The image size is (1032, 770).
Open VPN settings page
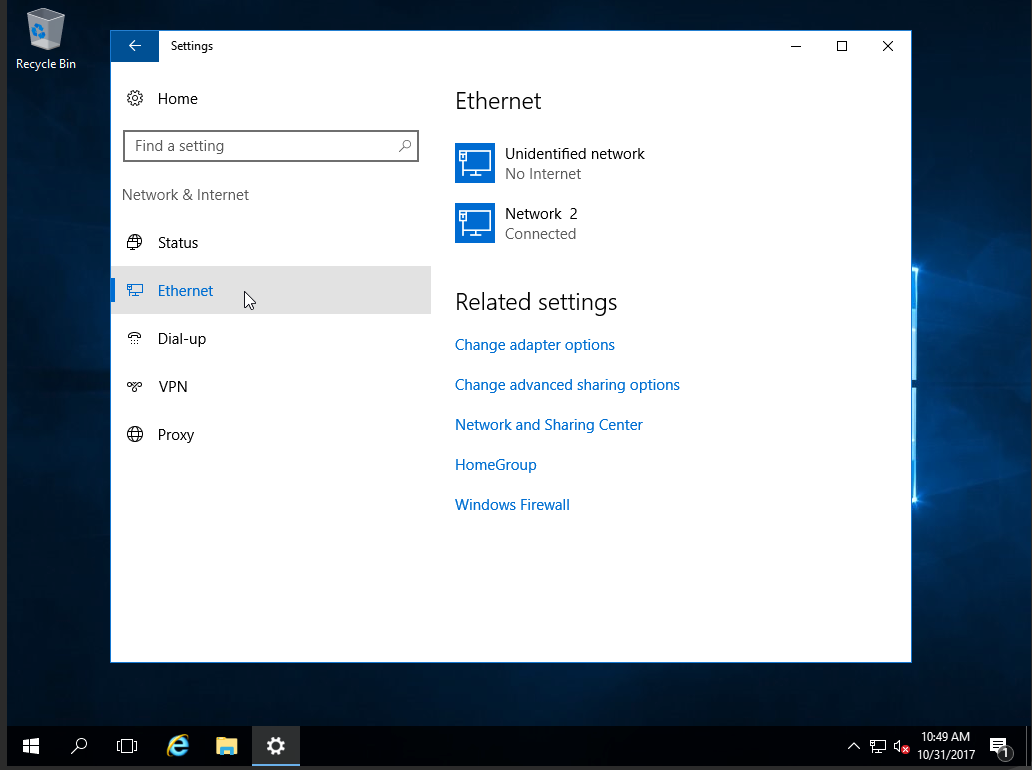pyautogui.click(x=271, y=386)
